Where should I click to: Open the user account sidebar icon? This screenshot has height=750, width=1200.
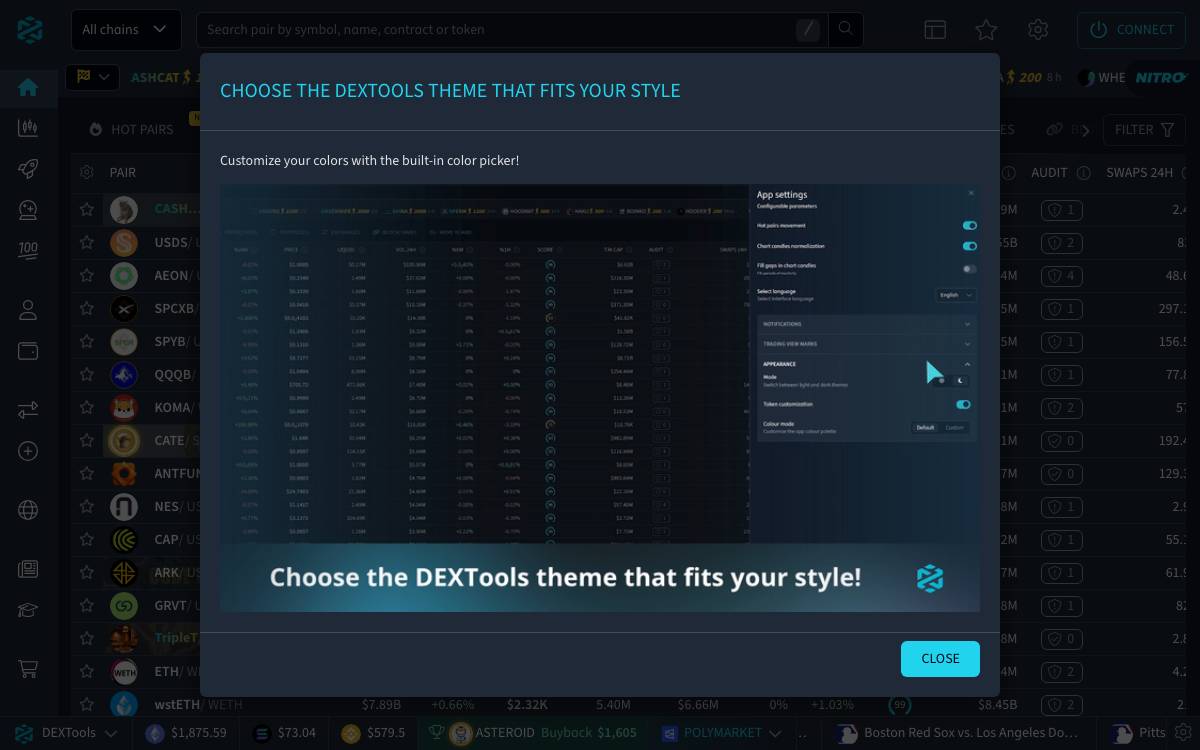28,310
